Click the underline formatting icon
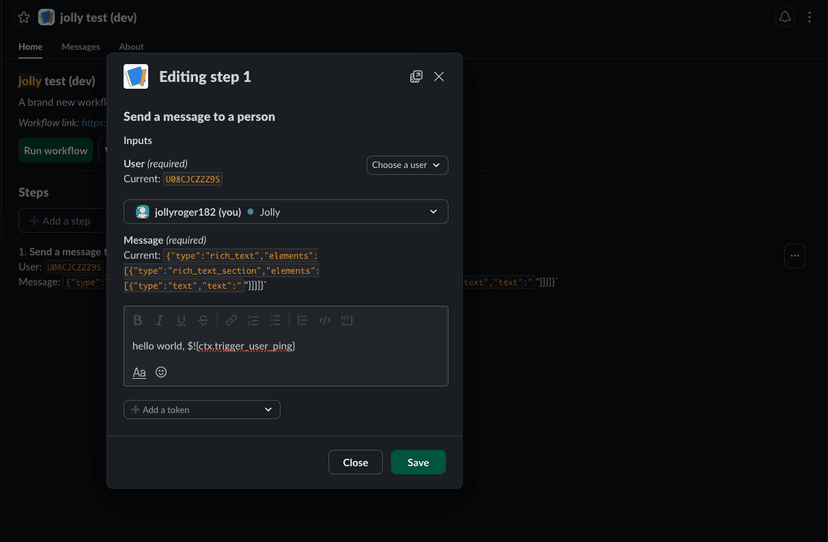 click(181, 320)
